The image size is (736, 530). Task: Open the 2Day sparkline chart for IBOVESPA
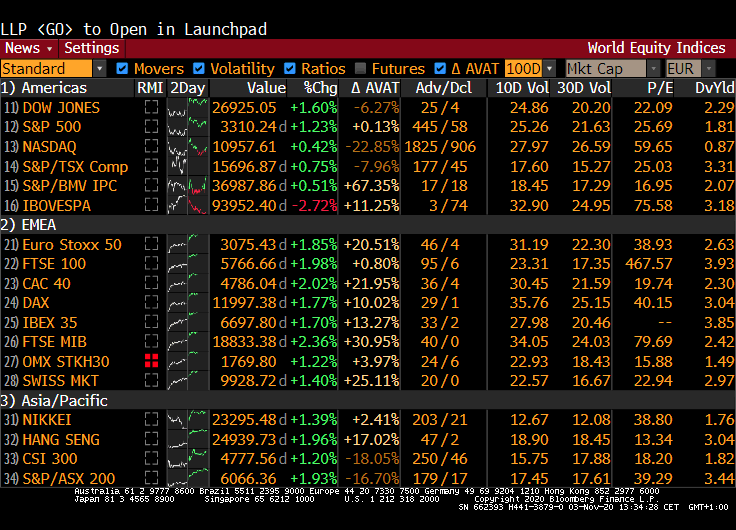(188, 205)
